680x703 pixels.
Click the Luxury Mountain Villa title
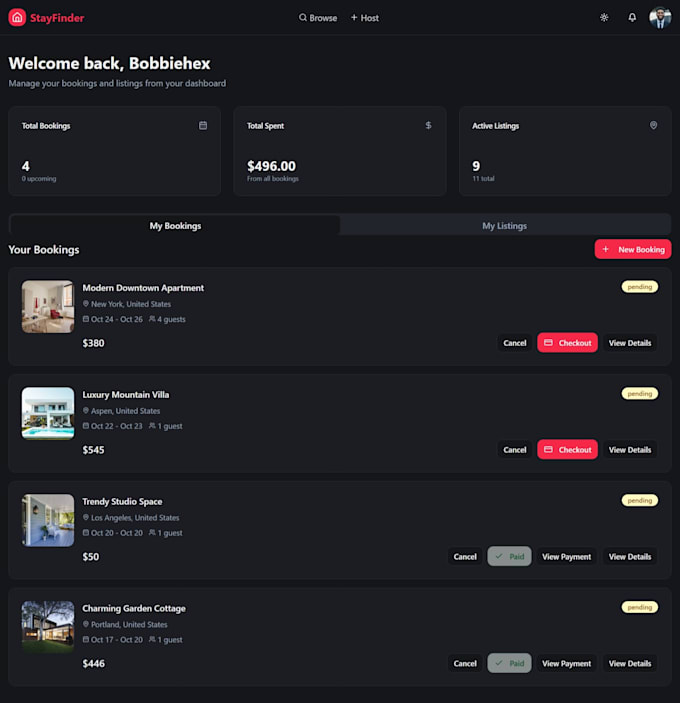[x=126, y=395]
